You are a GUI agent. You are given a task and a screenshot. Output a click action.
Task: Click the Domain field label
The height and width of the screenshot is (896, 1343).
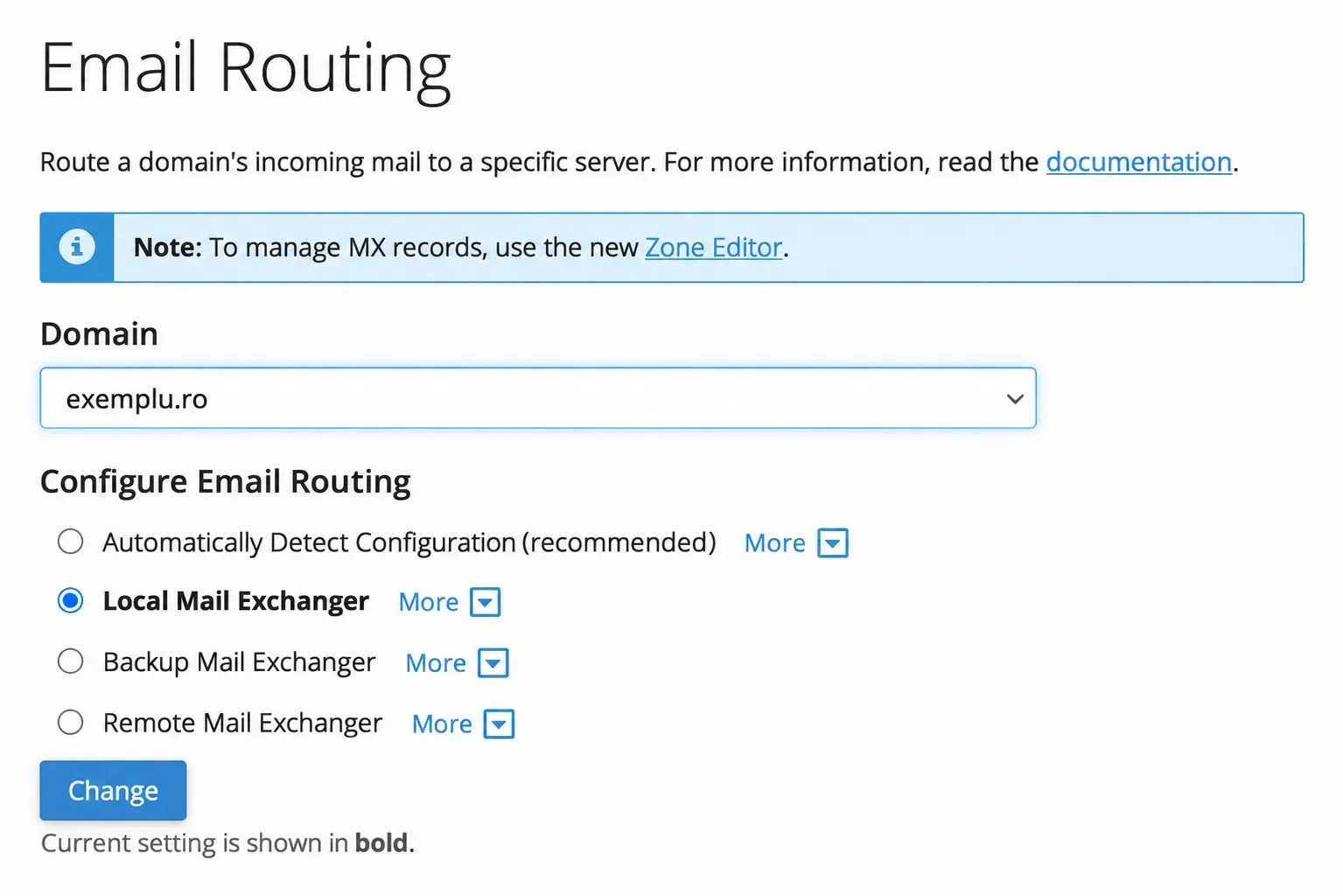[x=99, y=334]
